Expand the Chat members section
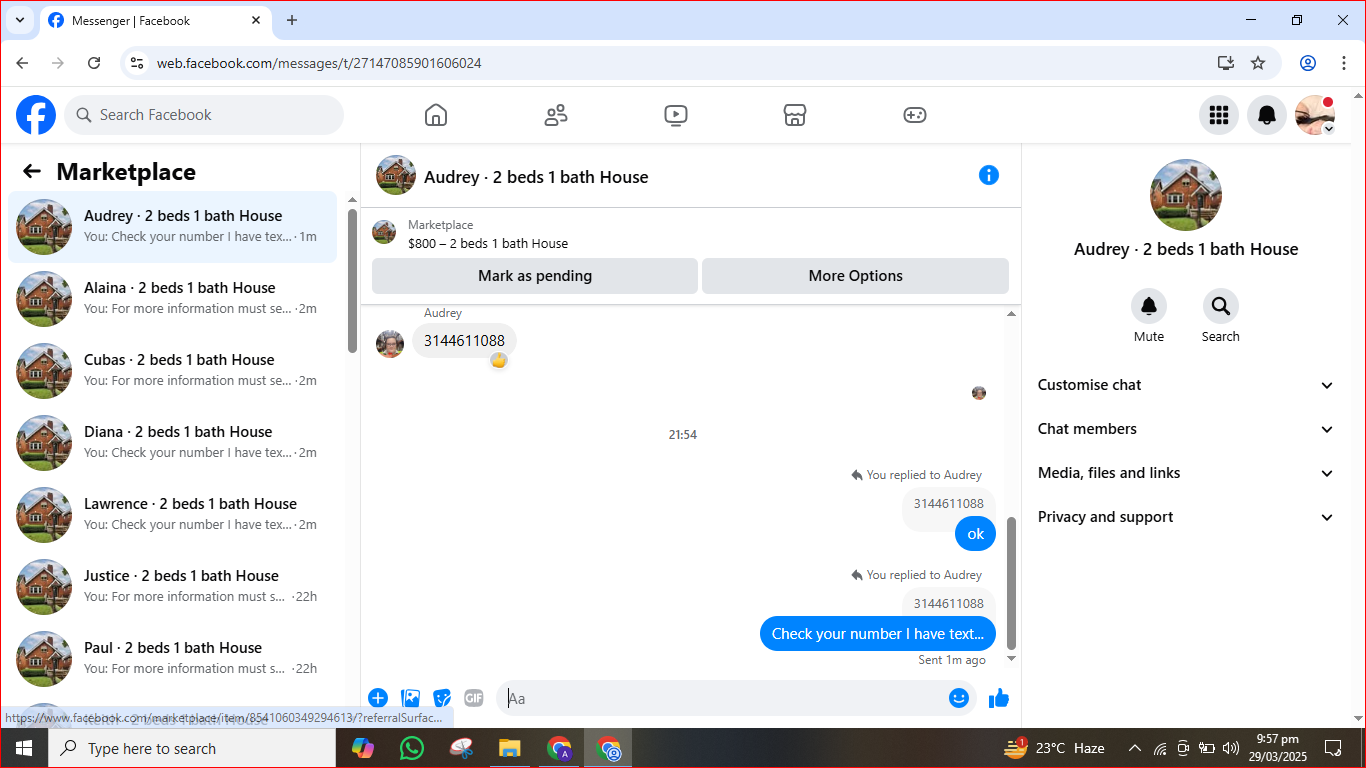Image resolution: width=1366 pixels, height=768 pixels. tap(1186, 429)
